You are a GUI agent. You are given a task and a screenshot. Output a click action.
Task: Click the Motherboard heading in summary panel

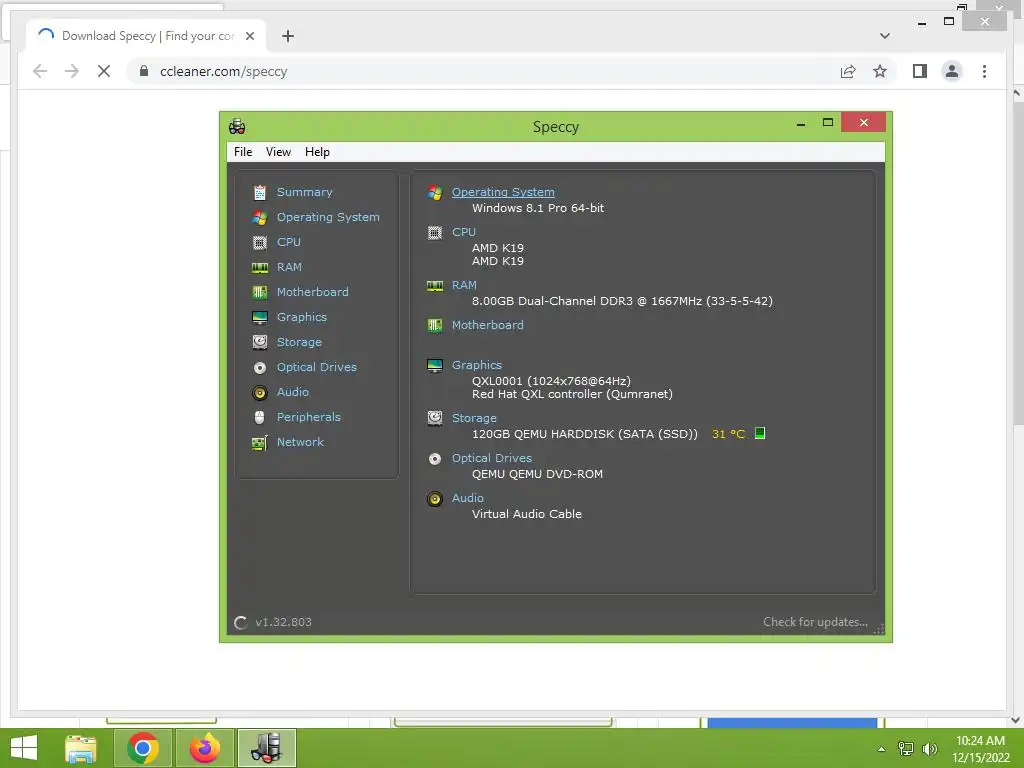point(488,325)
